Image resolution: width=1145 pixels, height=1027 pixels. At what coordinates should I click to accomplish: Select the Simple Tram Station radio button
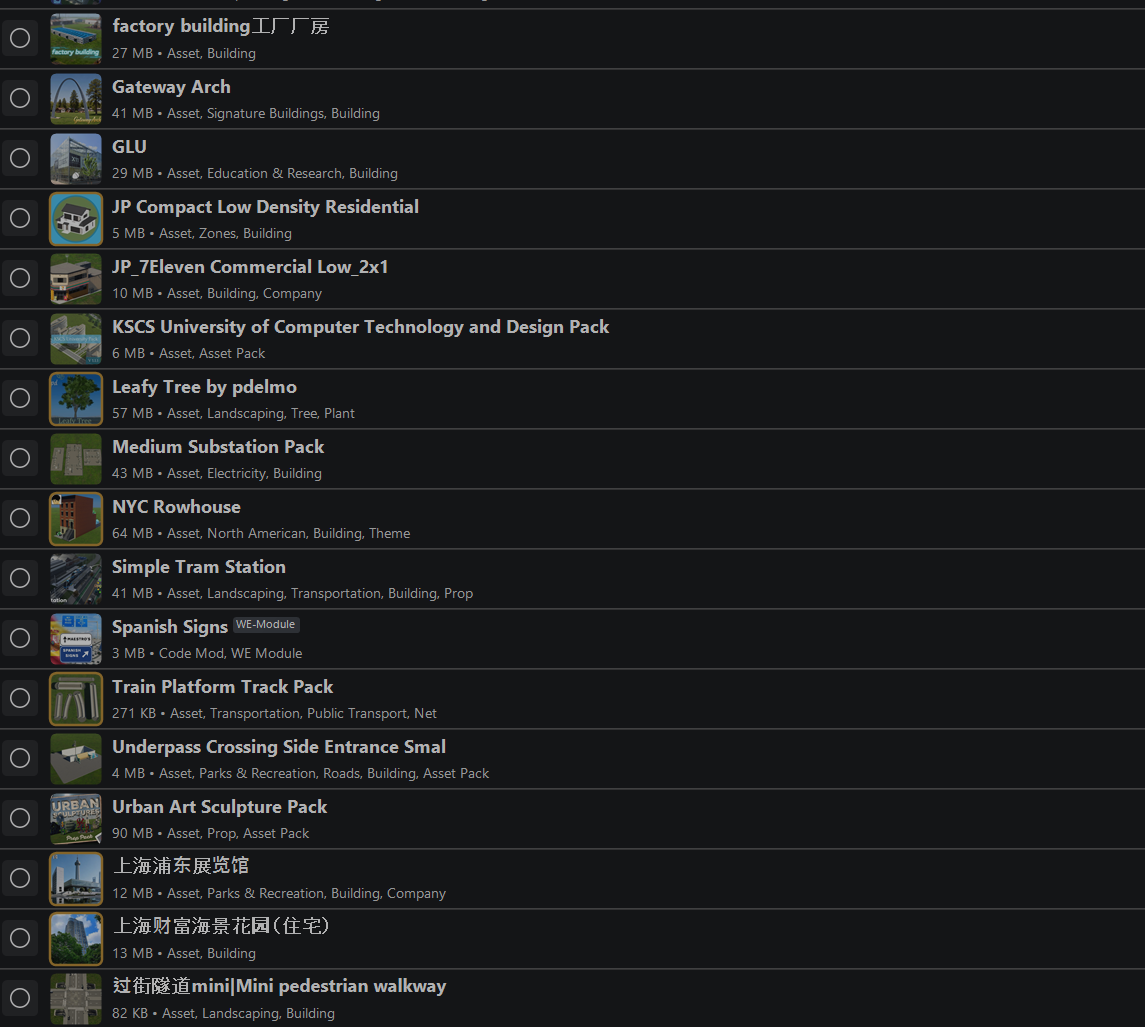pos(20,578)
